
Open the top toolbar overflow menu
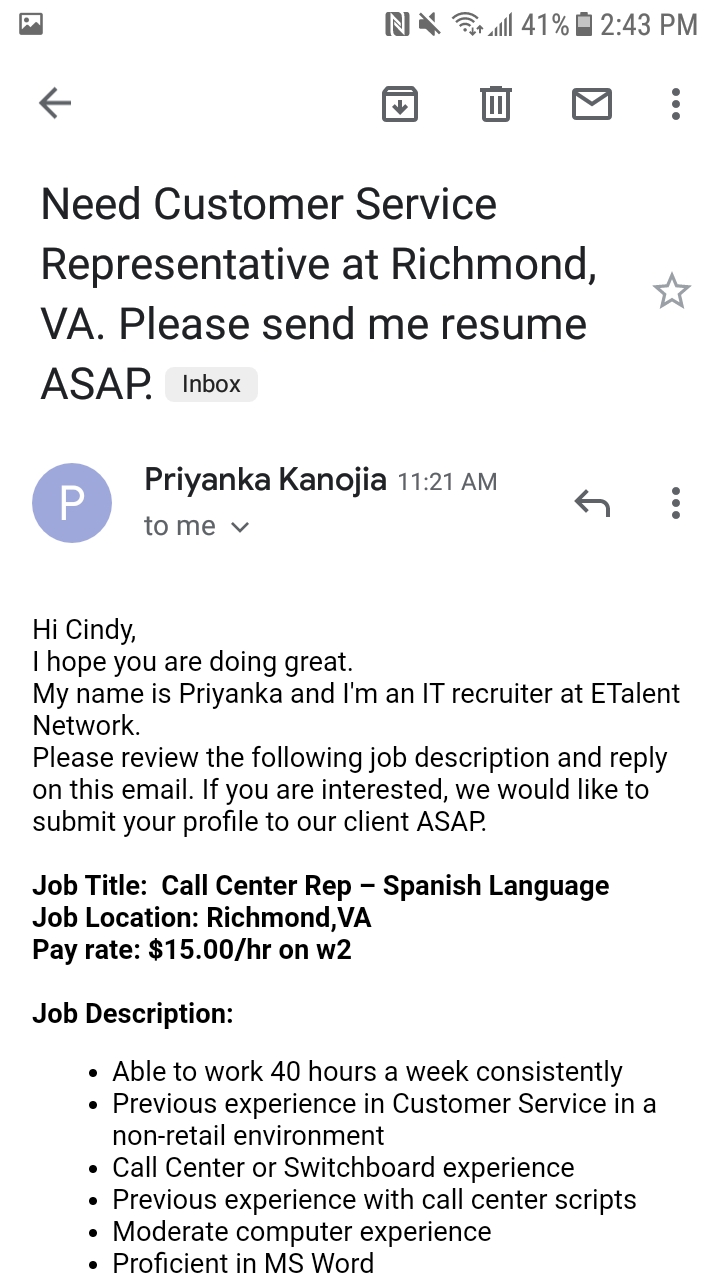676,103
